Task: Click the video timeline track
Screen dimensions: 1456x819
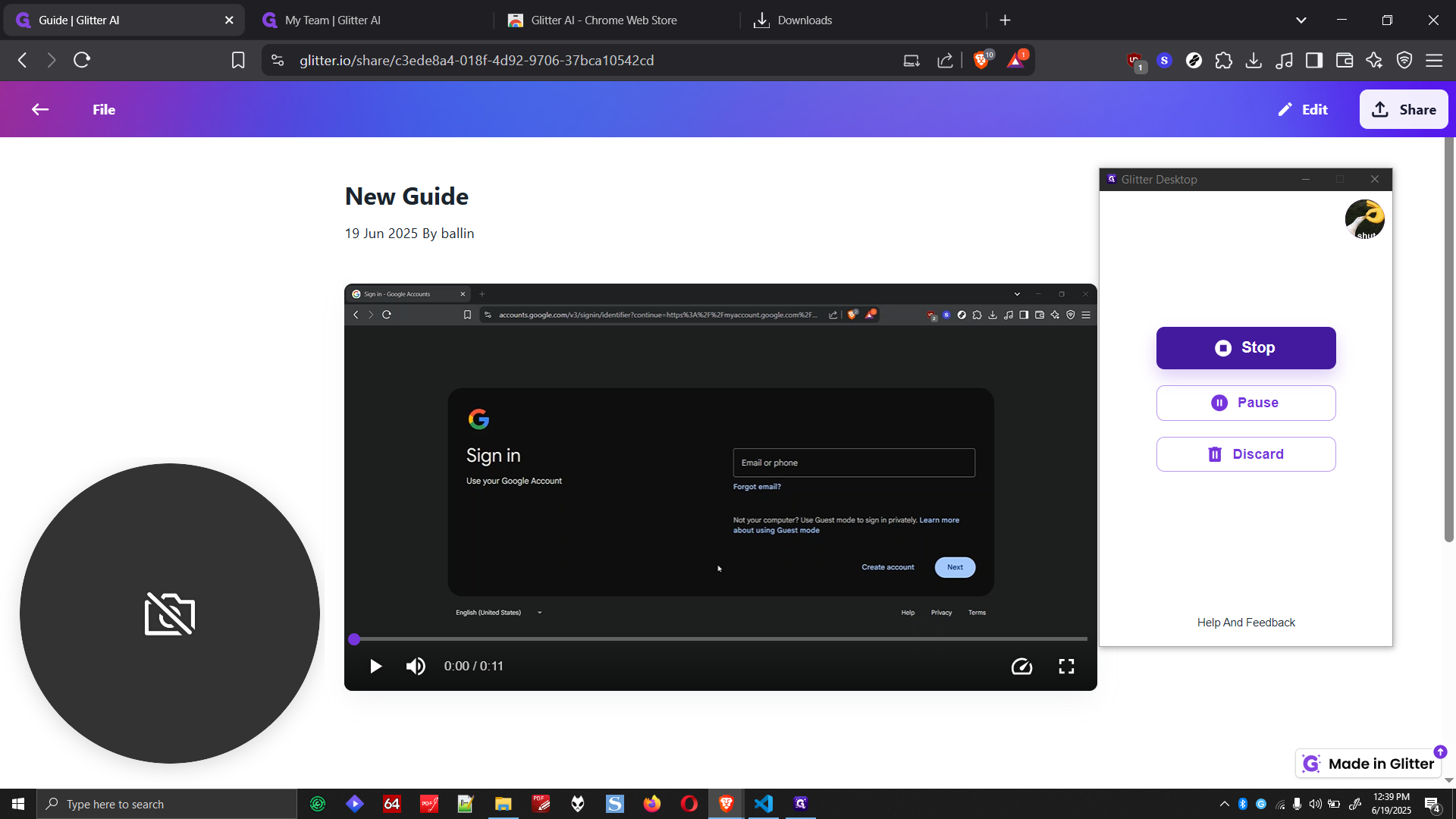Action: click(720, 639)
